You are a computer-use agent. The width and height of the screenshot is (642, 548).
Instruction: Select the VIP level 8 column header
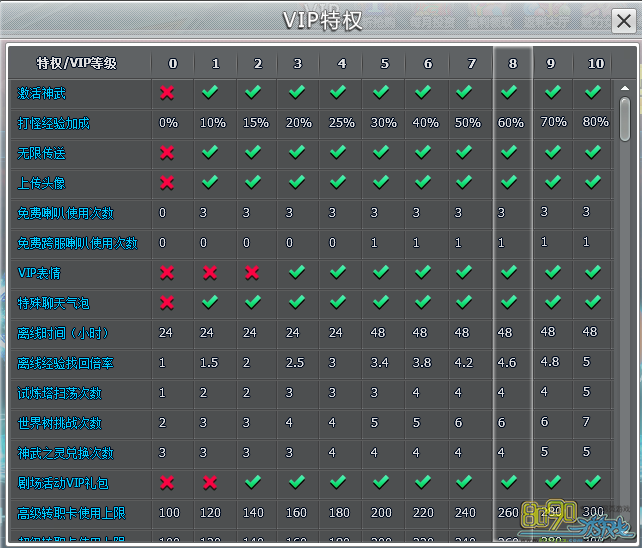512,63
